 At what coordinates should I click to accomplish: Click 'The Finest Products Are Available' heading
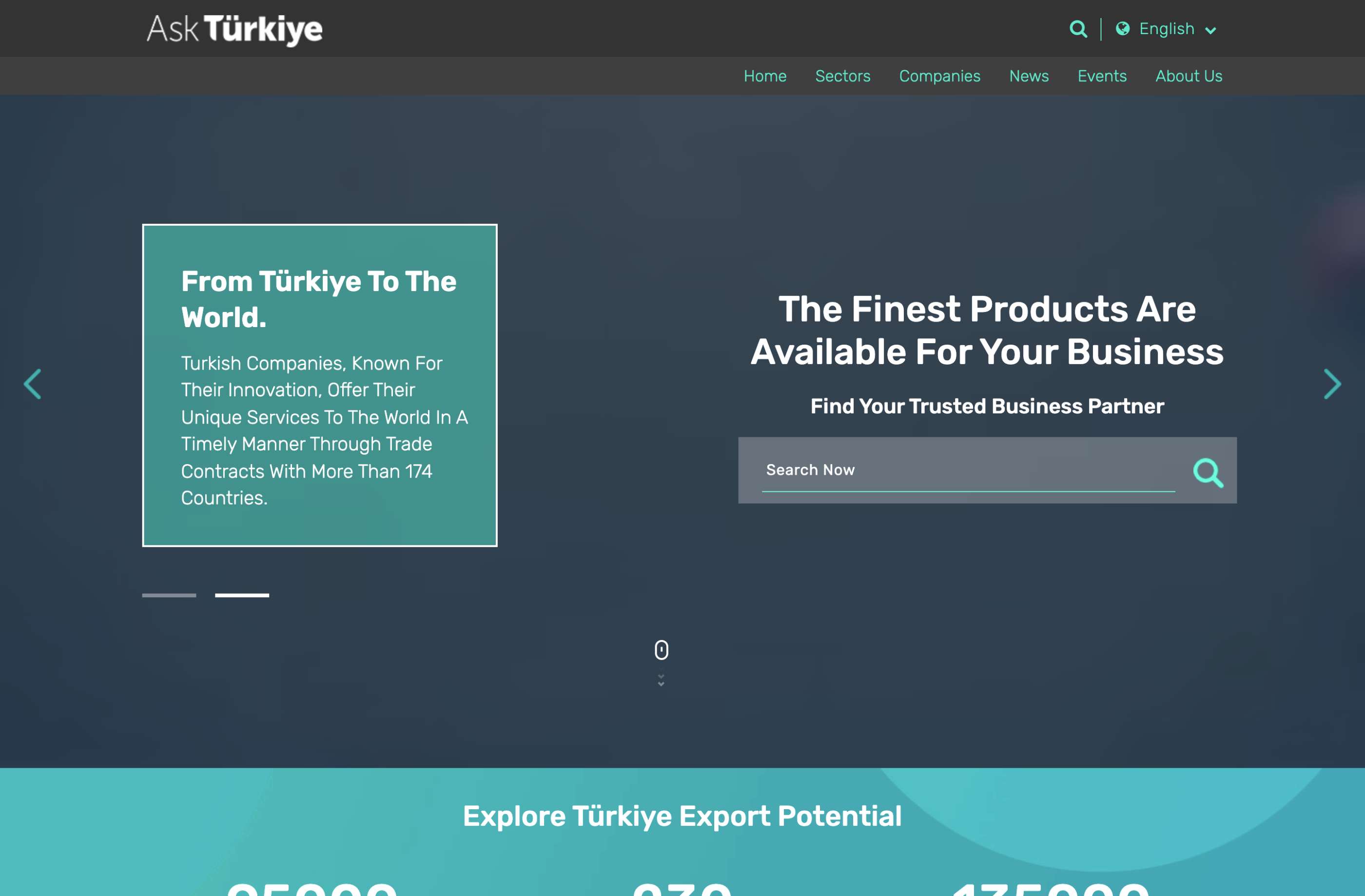(987, 330)
